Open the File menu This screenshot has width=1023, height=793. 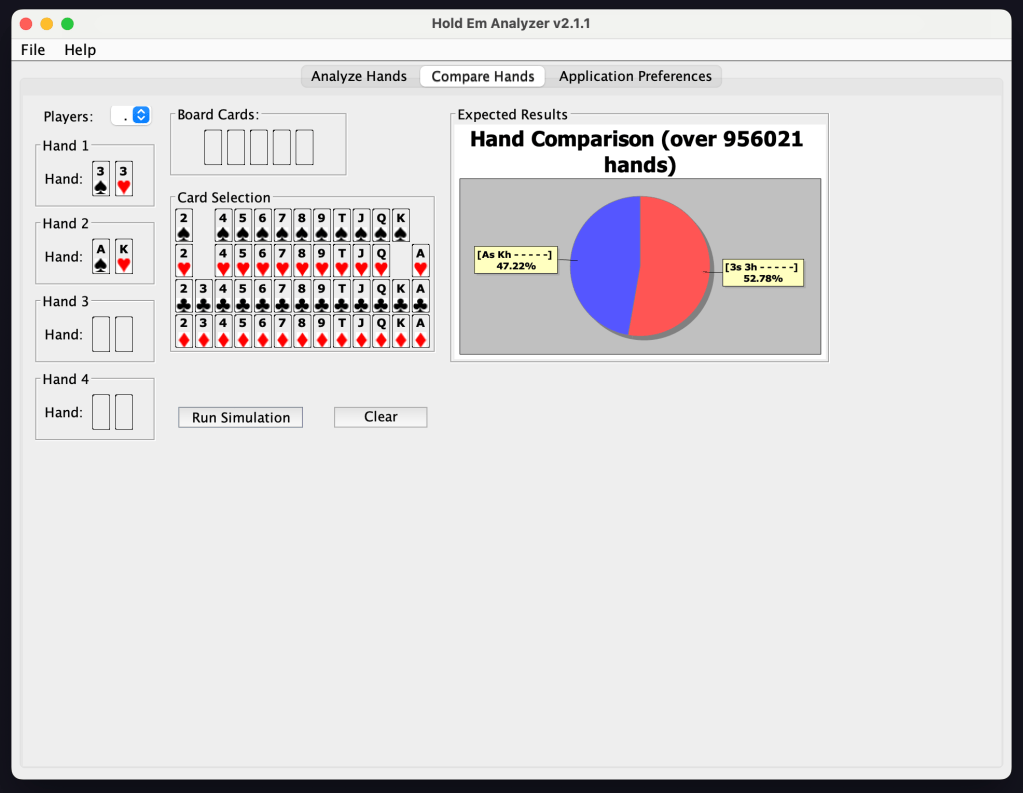coord(33,50)
